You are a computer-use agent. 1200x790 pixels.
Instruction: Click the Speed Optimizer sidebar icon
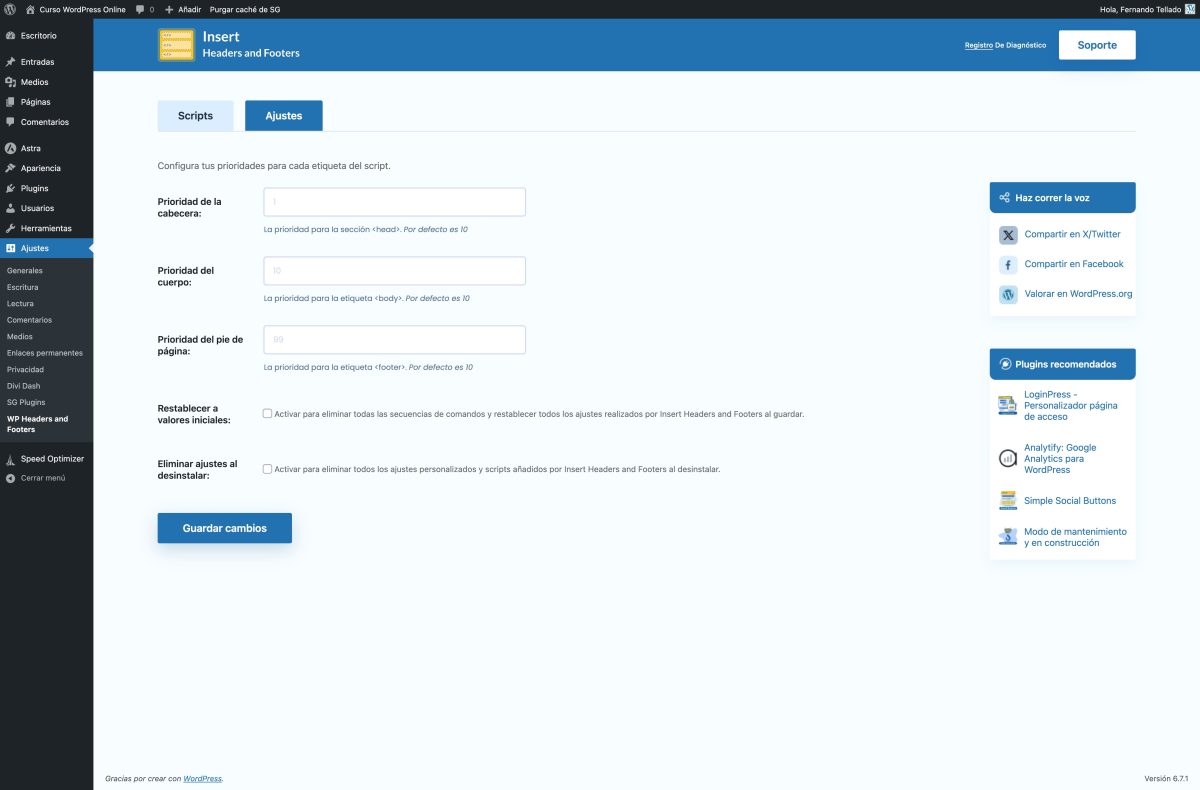click(x=11, y=458)
